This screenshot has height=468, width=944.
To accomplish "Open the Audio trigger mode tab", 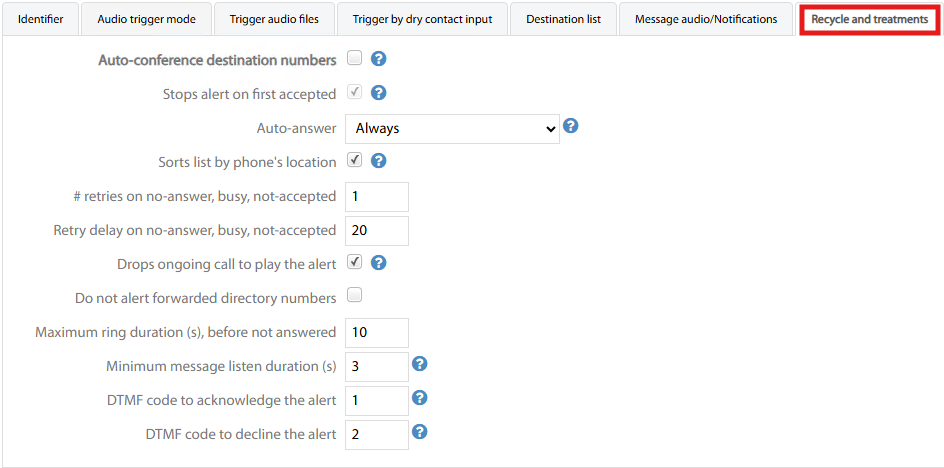I will (147, 19).
